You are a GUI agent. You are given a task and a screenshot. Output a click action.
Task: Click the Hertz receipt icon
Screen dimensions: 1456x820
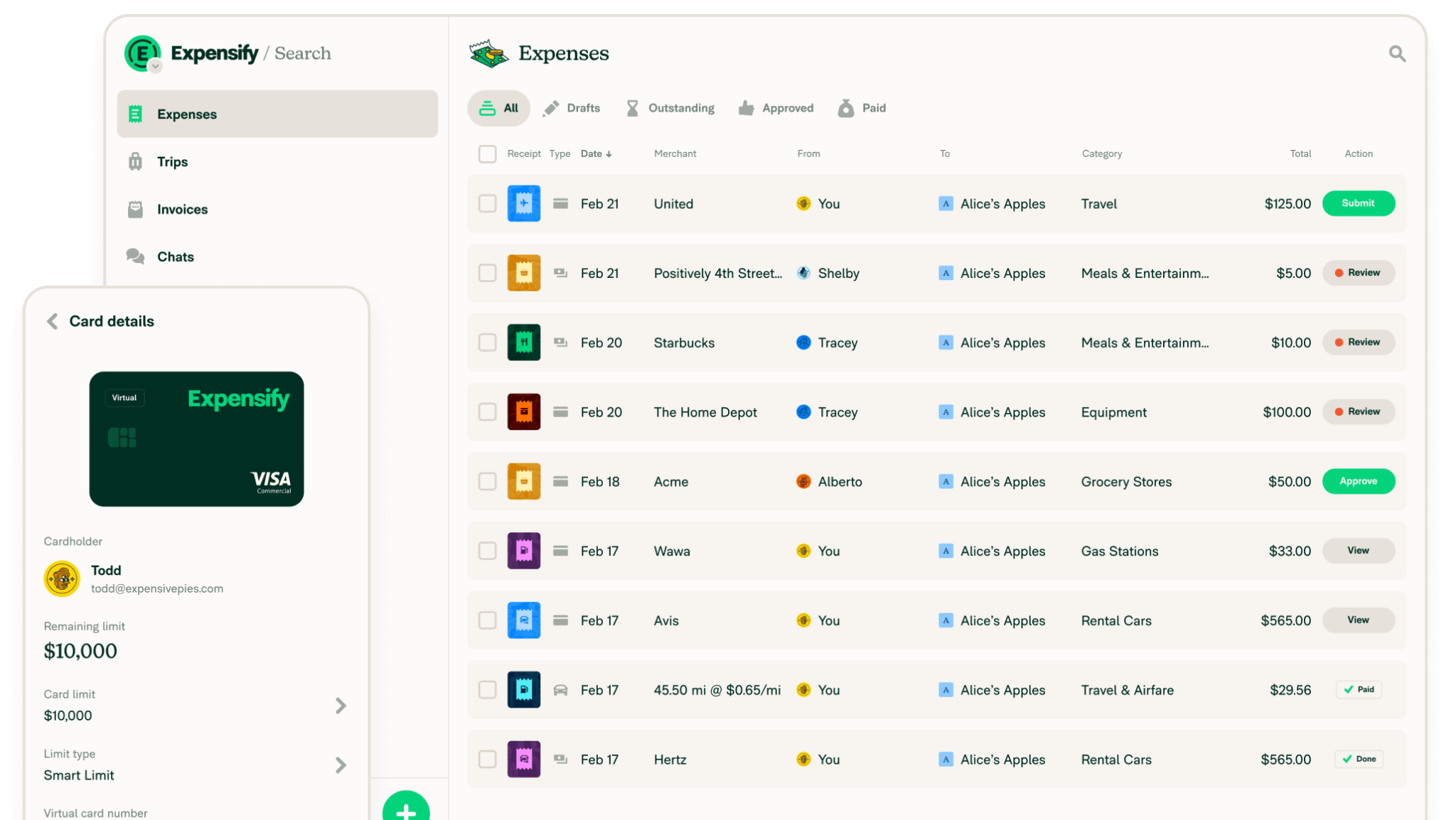click(x=524, y=759)
